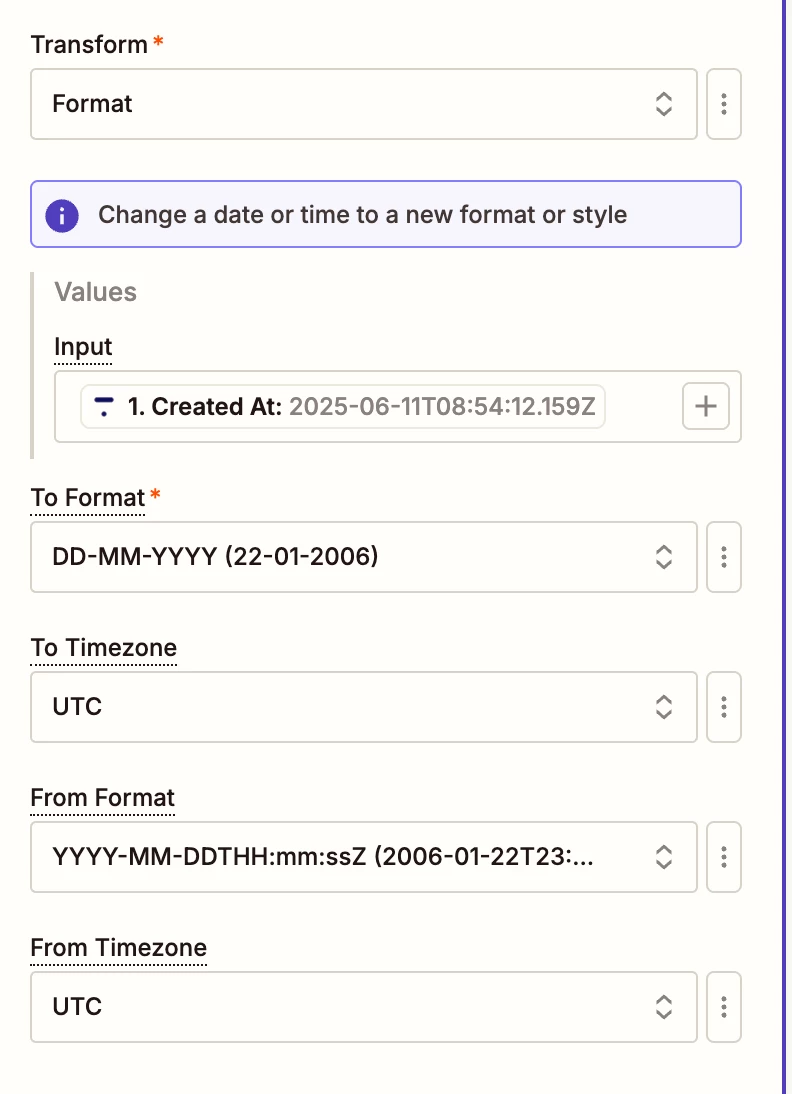Open the To Timezone dropdown
This screenshot has height=1094, width=792.
364,707
